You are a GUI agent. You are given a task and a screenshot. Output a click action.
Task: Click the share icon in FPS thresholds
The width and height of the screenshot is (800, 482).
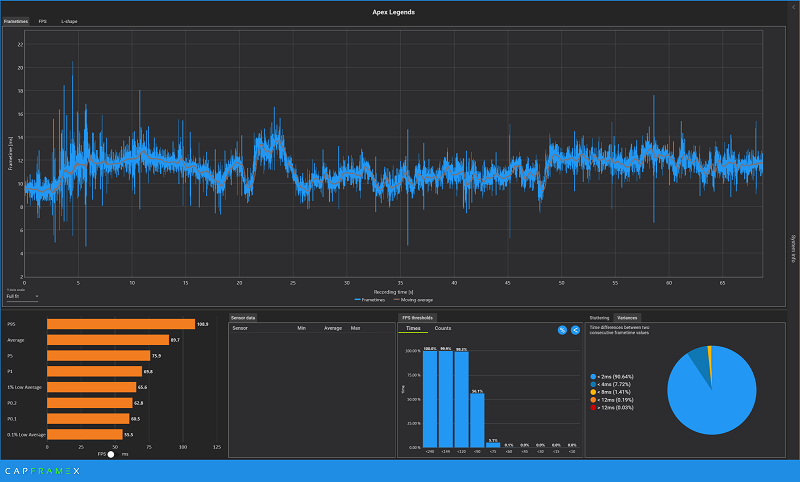pos(575,329)
